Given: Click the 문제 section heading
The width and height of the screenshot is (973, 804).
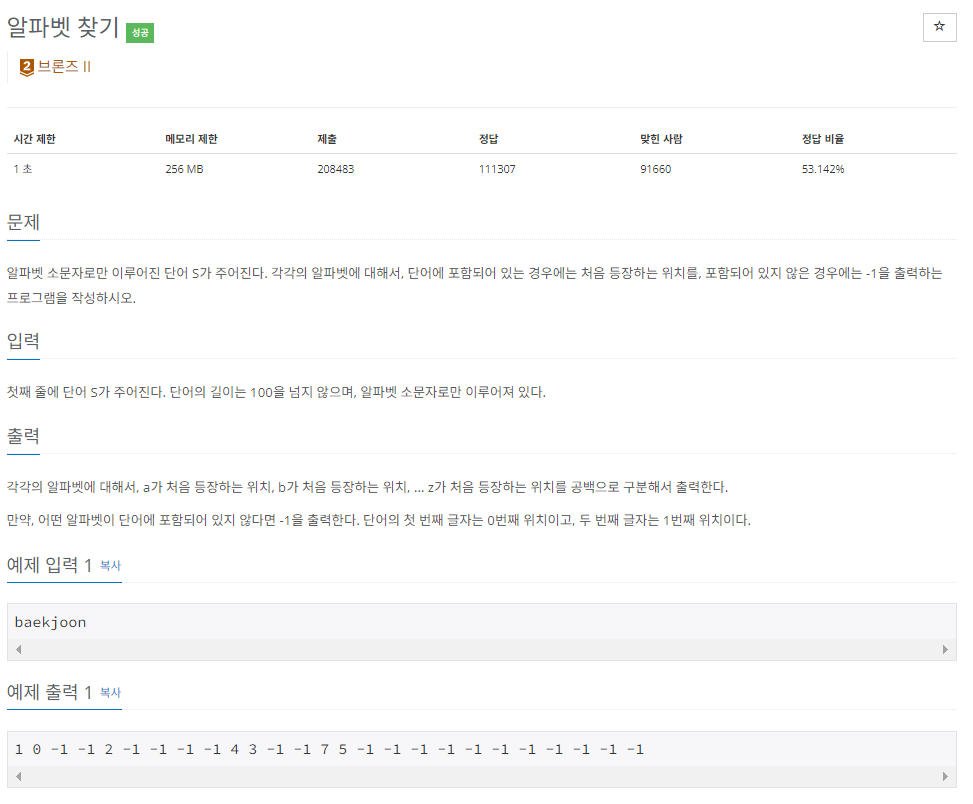Looking at the screenshot, I should 24,222.
